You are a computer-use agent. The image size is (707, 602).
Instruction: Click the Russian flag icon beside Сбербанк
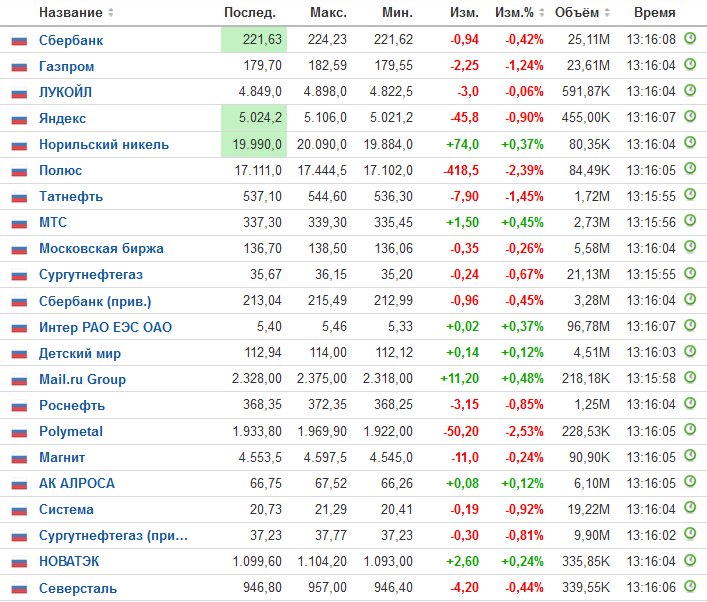(x=19, y=41)
